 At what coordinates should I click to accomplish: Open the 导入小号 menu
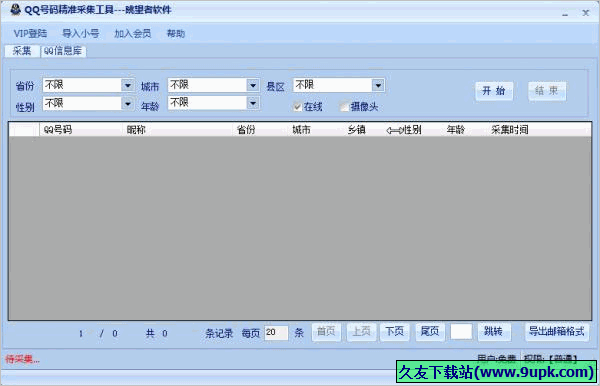click(x=80, y=34)
